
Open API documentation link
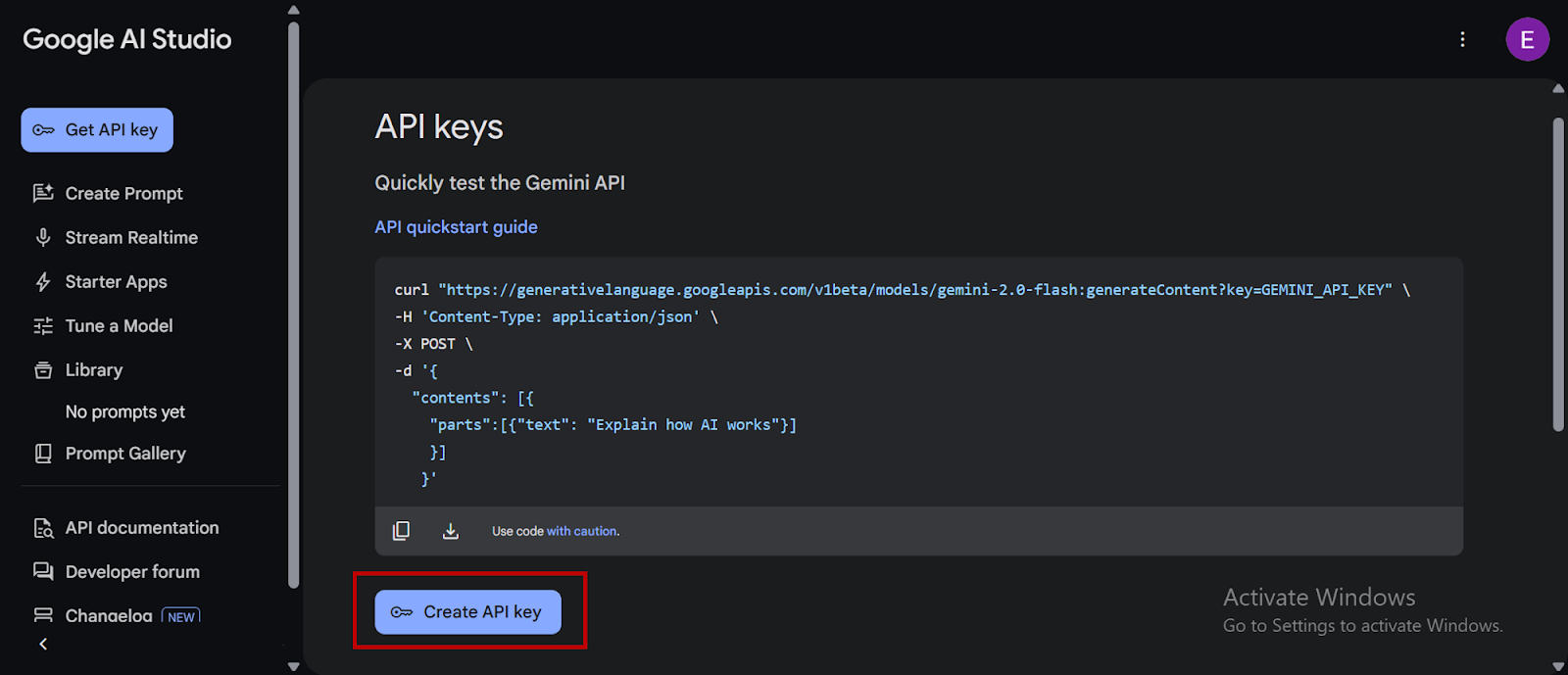(142, 528)
